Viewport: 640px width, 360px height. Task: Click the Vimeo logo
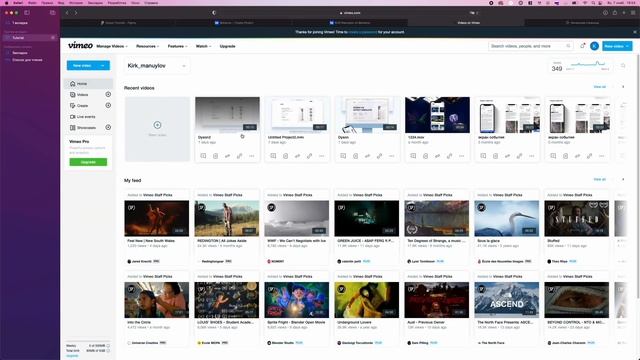point(80,45)
